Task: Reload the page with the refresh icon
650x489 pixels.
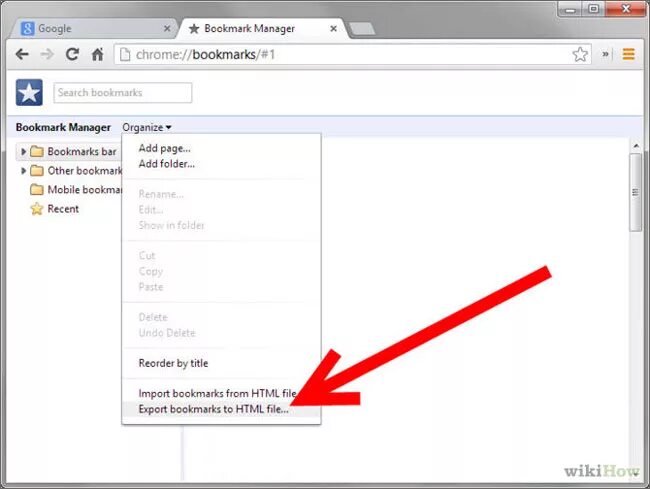Action: point(73,54)
